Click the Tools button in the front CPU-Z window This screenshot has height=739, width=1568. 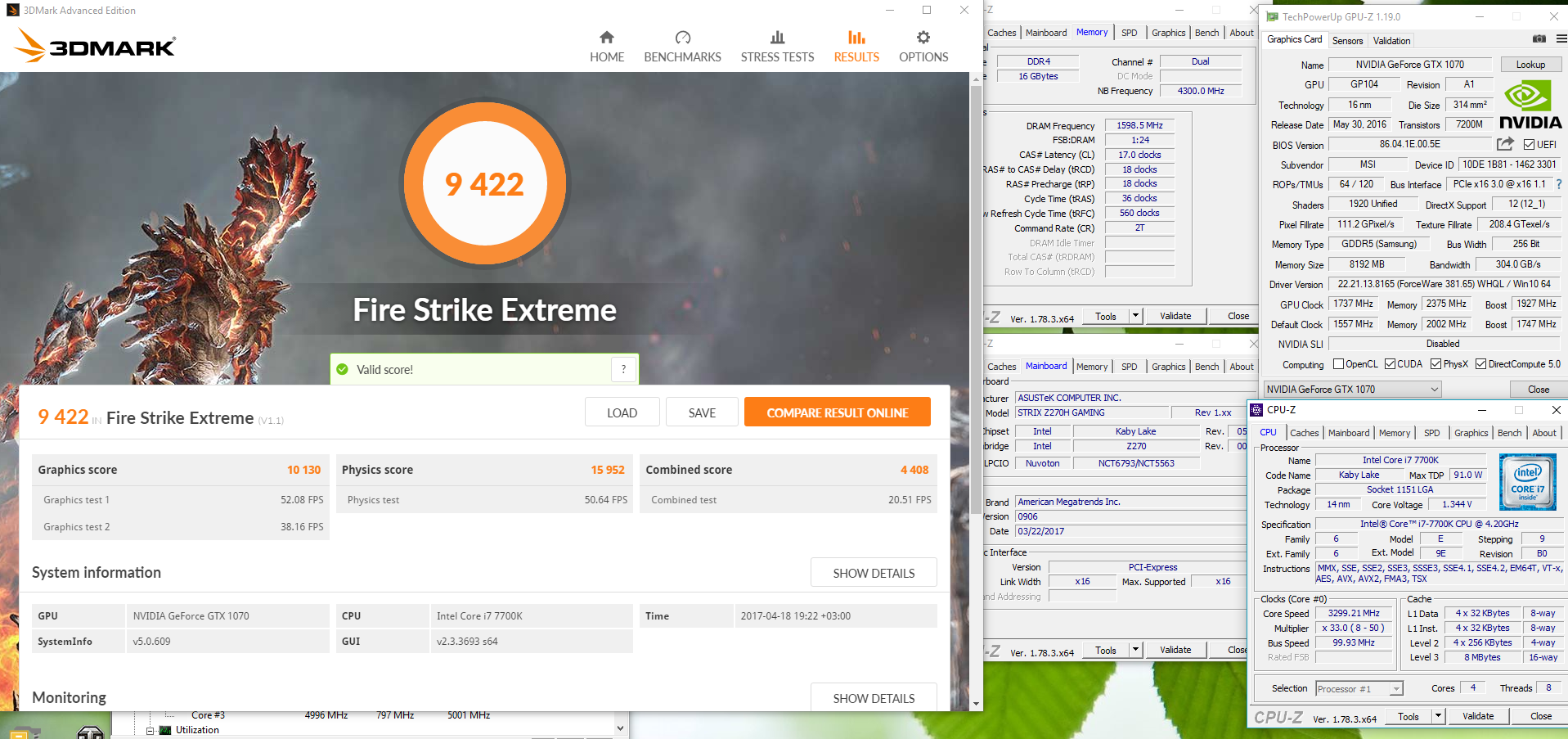[1409, 716]
